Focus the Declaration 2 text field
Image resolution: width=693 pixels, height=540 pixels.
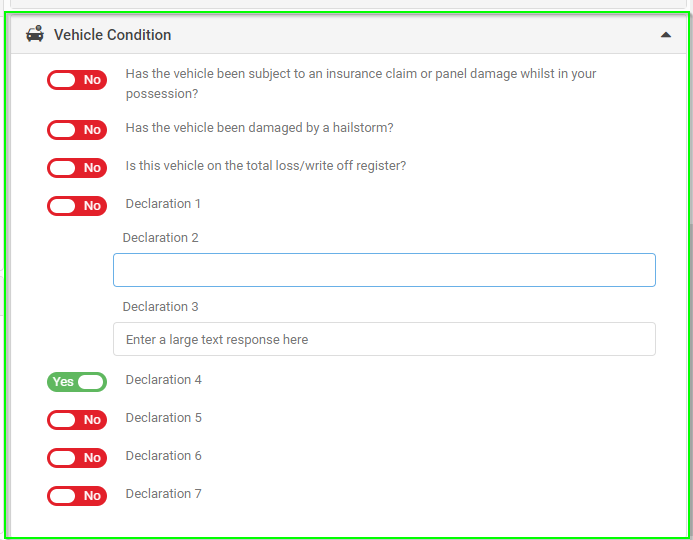(384, 270)
